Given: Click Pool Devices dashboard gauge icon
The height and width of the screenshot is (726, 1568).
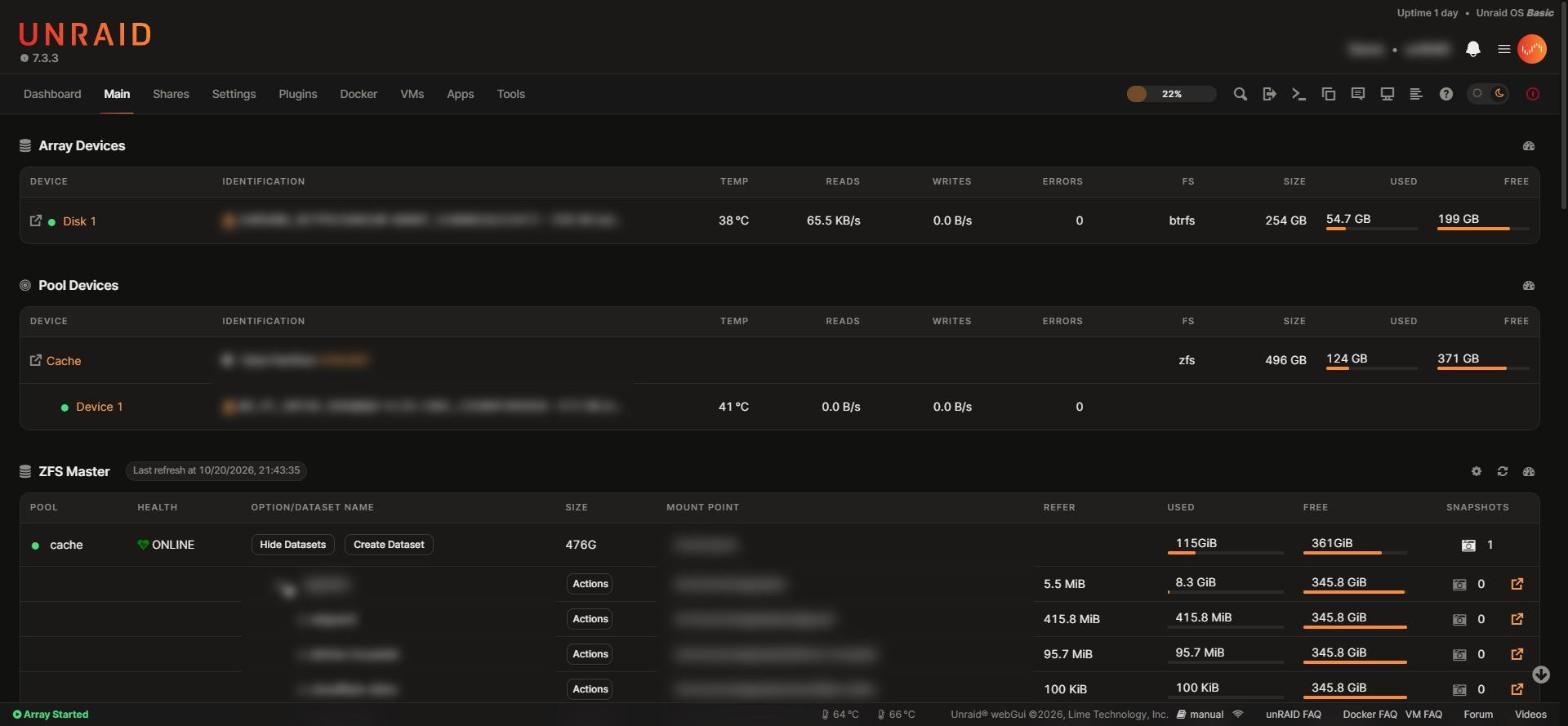Looking at the screenshot, I should tap(1528, 286).
